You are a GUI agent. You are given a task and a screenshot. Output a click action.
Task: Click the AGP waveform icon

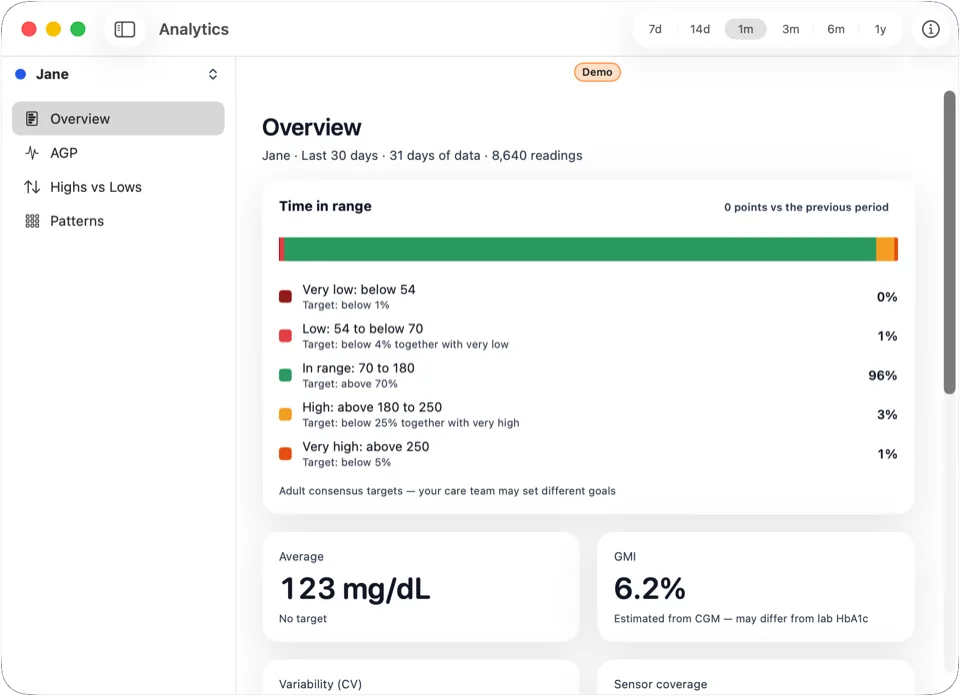pos(32,153)
